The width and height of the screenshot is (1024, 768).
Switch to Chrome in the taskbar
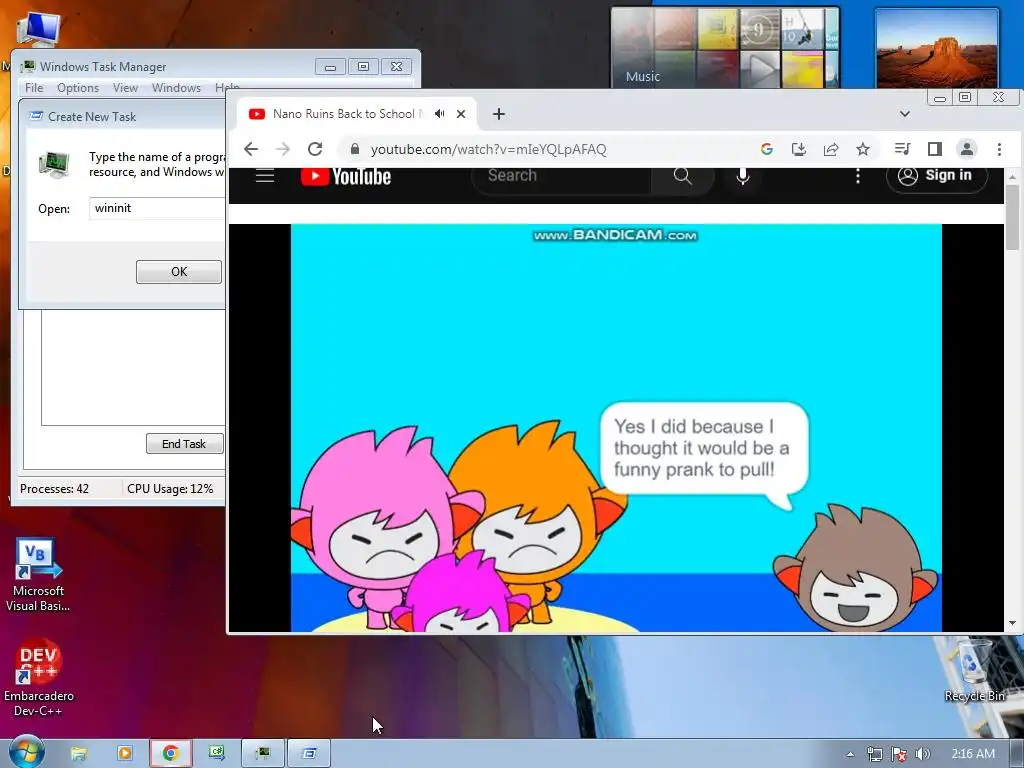click(171, 754)
